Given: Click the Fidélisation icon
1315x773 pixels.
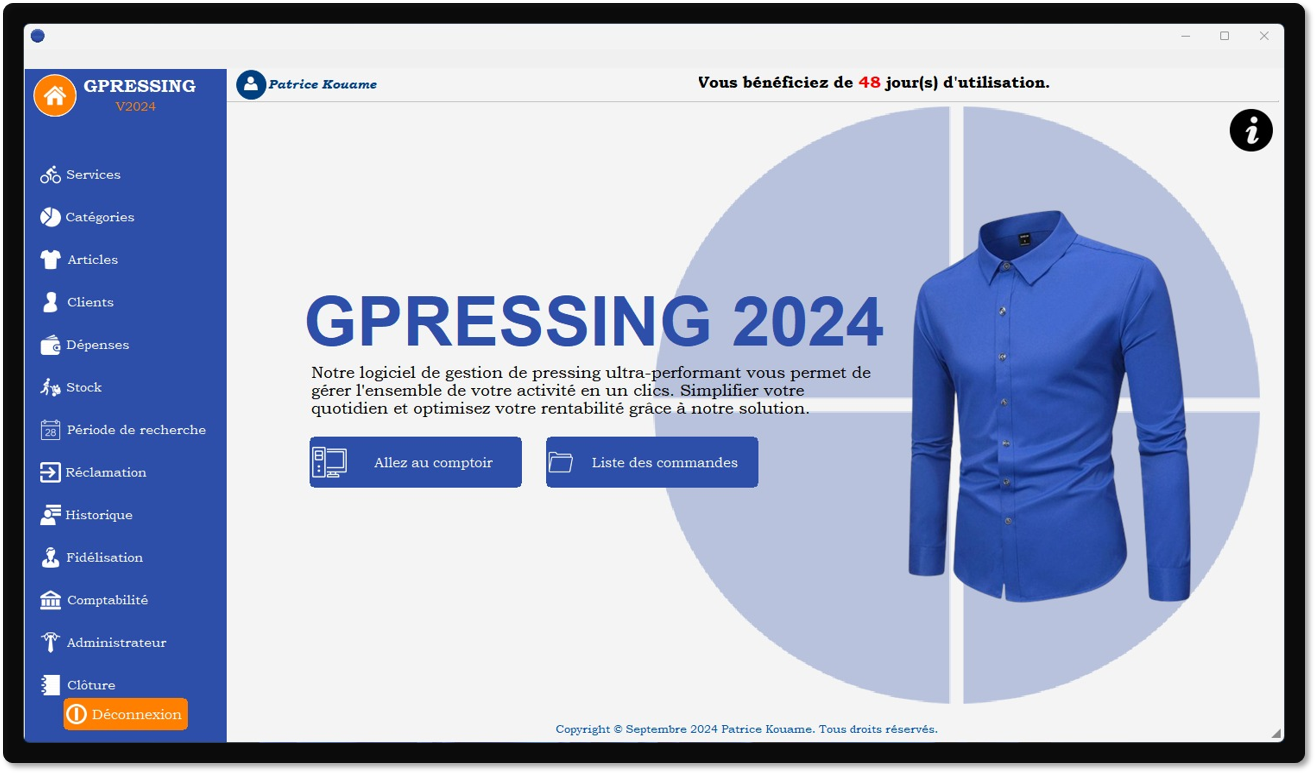Looking at the screenshot, I should 50,558.
